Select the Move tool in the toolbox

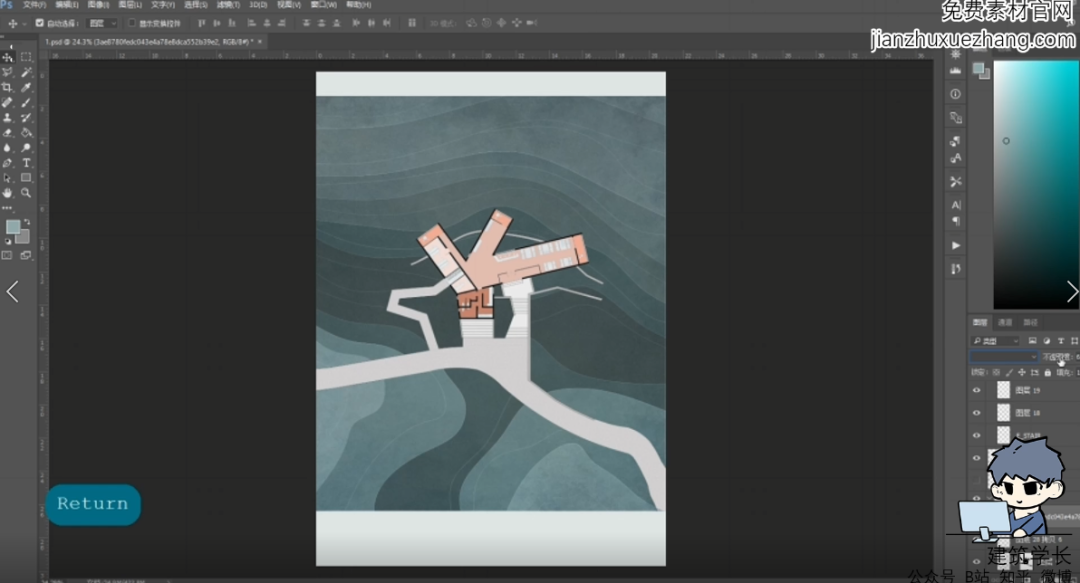click(x=8, y=57)
